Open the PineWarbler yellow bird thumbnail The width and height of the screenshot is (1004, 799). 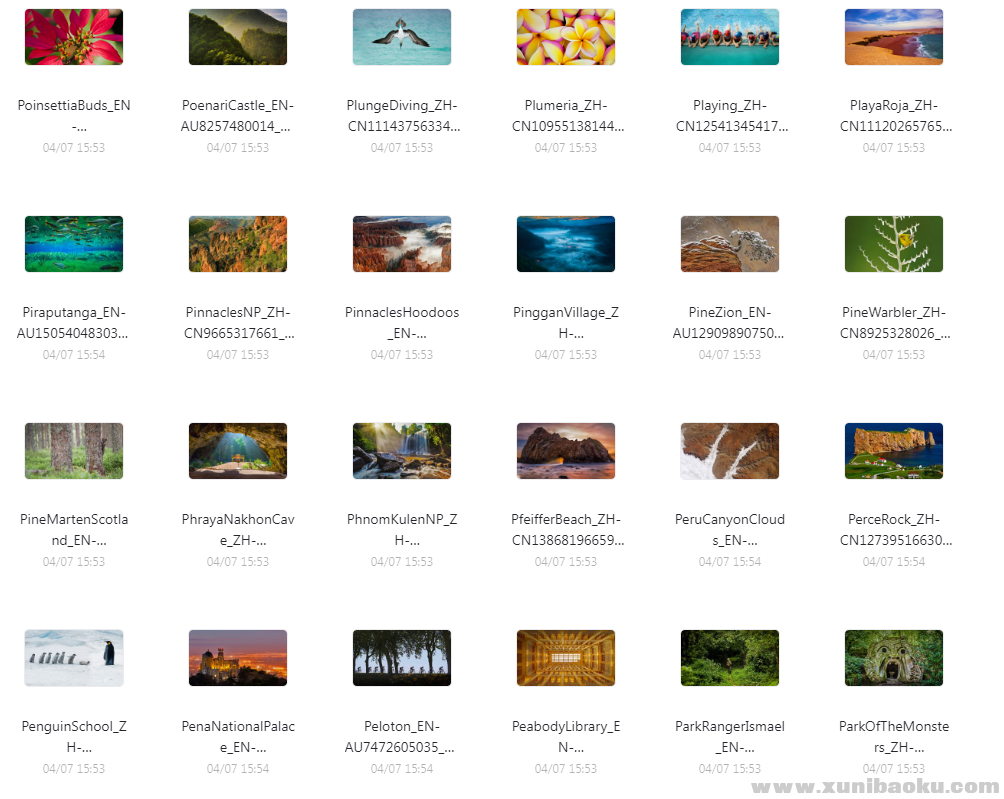click(x=894, y=244)
